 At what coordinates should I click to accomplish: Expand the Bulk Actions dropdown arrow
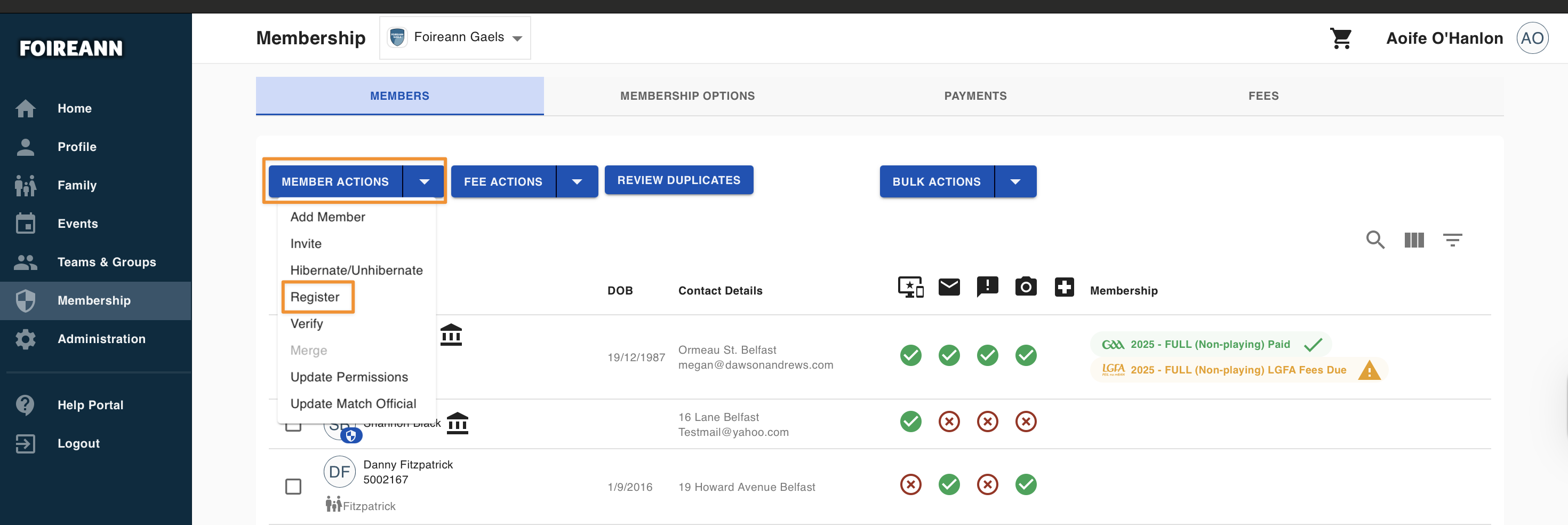[1015, 181]
